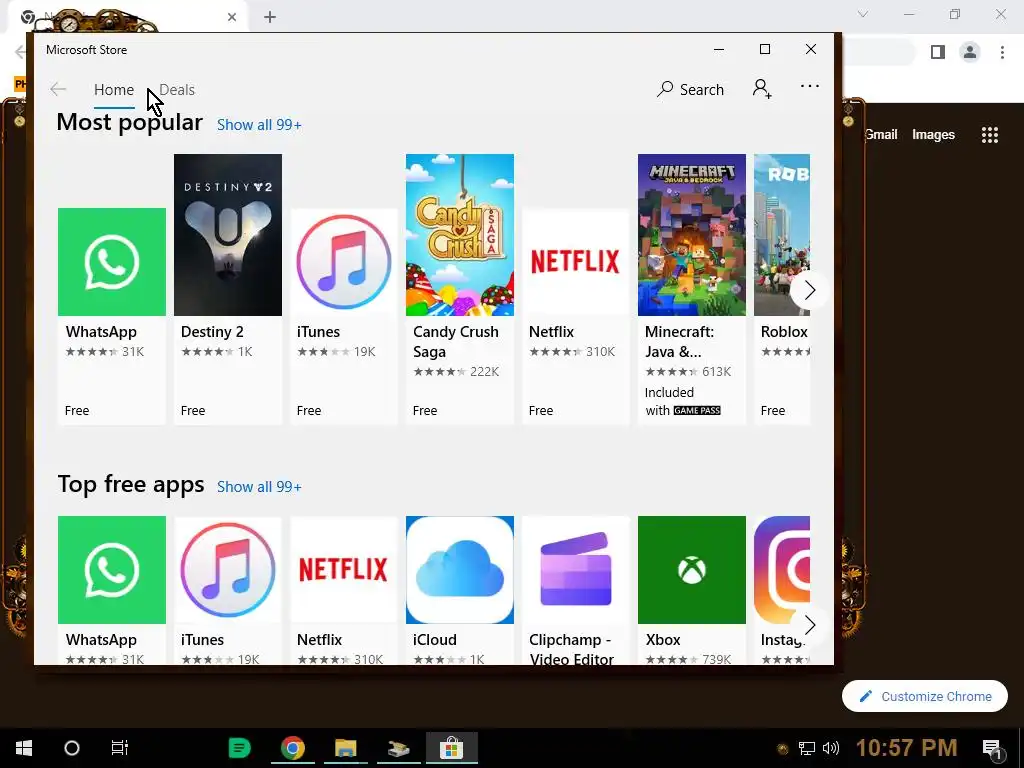Open the Roblox tile in Most popular
This screenshot has width=1024, height=768.
[782, 289]
